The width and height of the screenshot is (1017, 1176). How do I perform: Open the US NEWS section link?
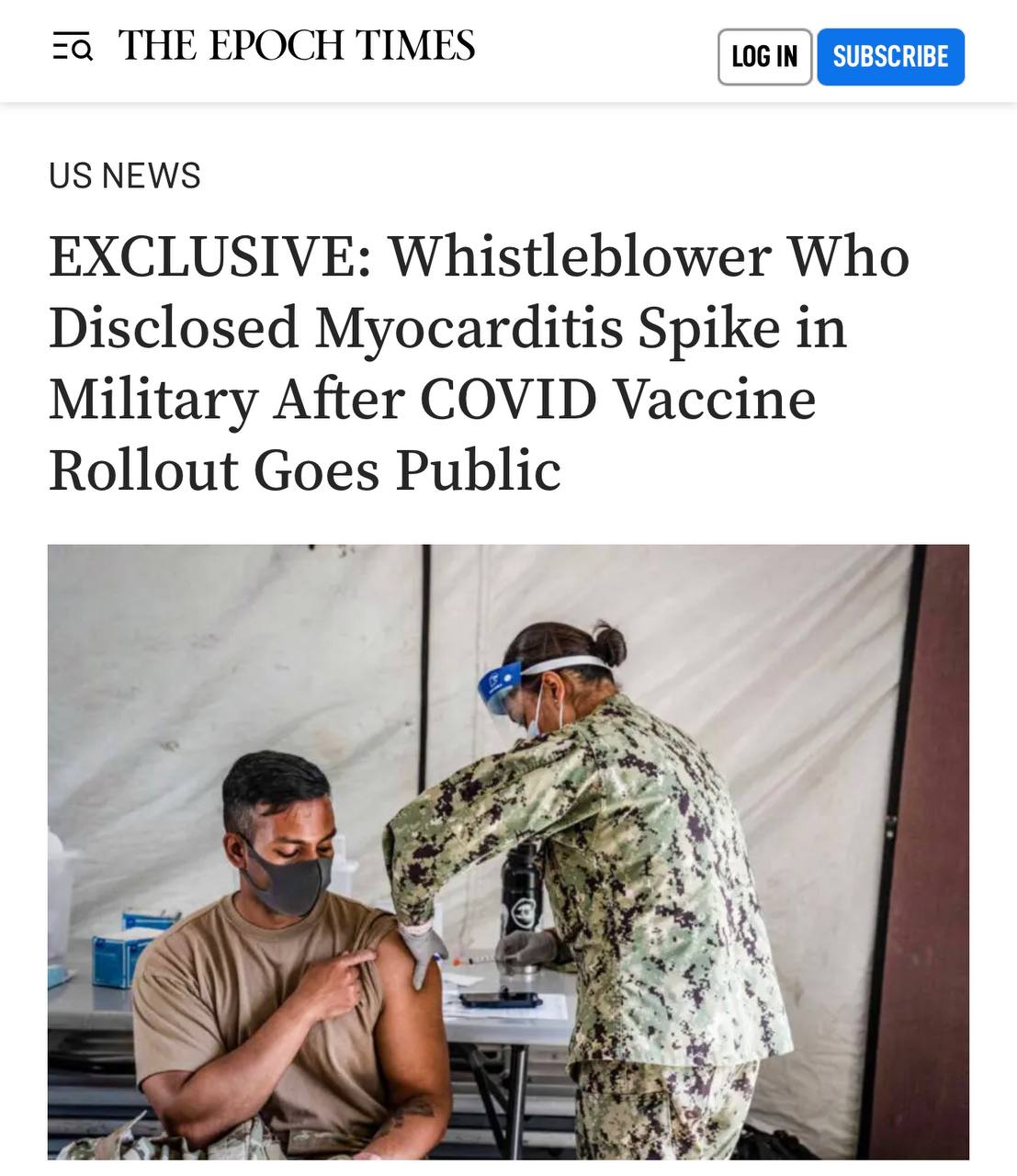pos(125,175)
